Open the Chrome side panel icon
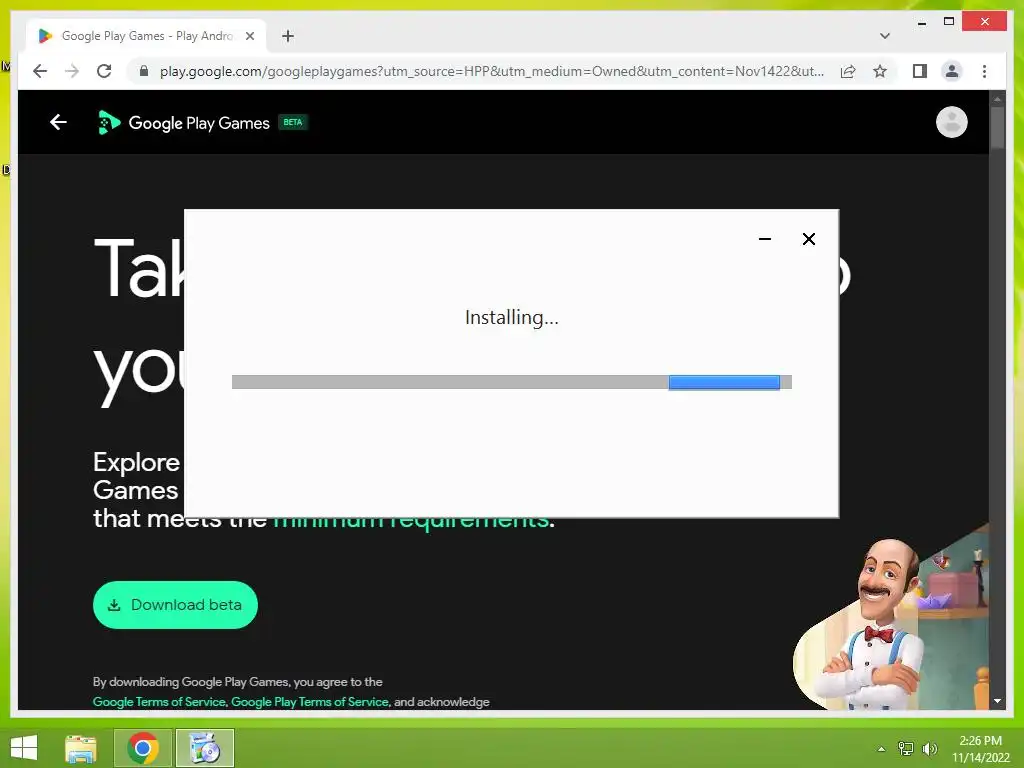 click(x=920, y=71)
